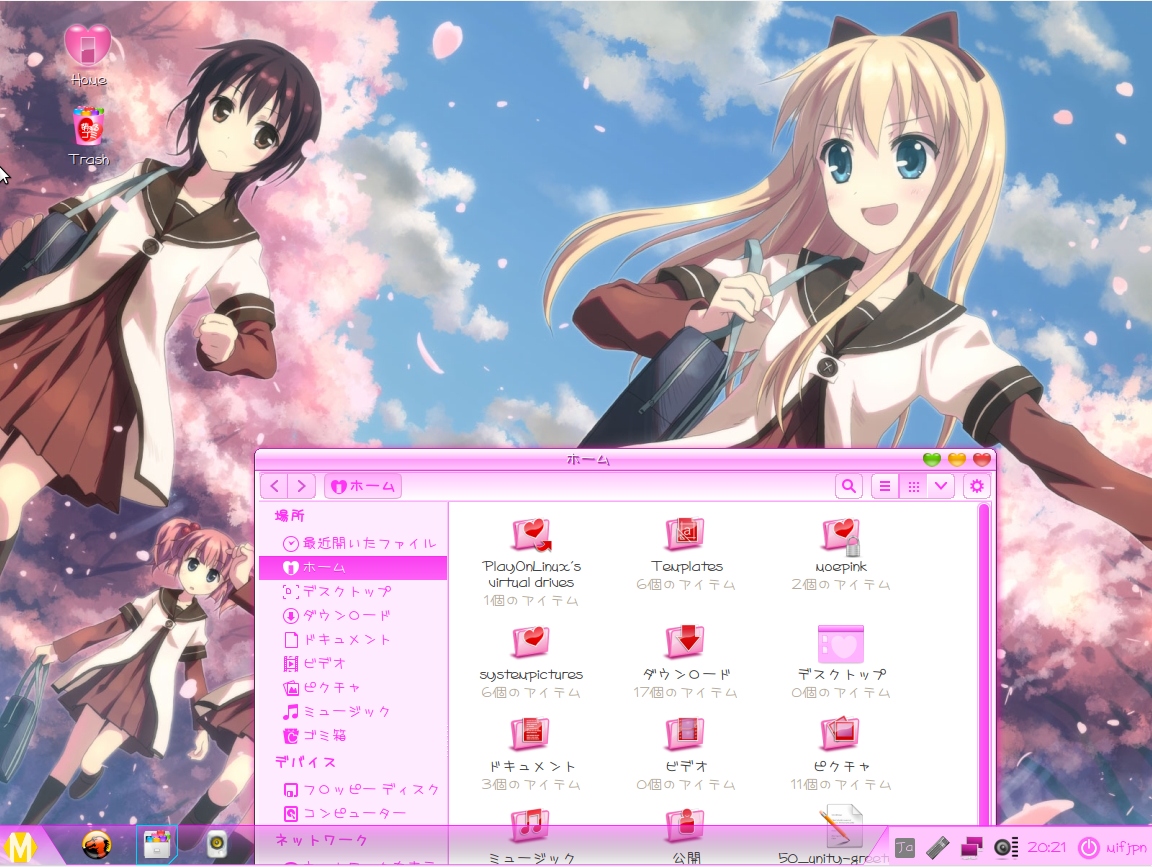Select the ドキュメント folder icon in the file pane

click(x=531, y=734)
